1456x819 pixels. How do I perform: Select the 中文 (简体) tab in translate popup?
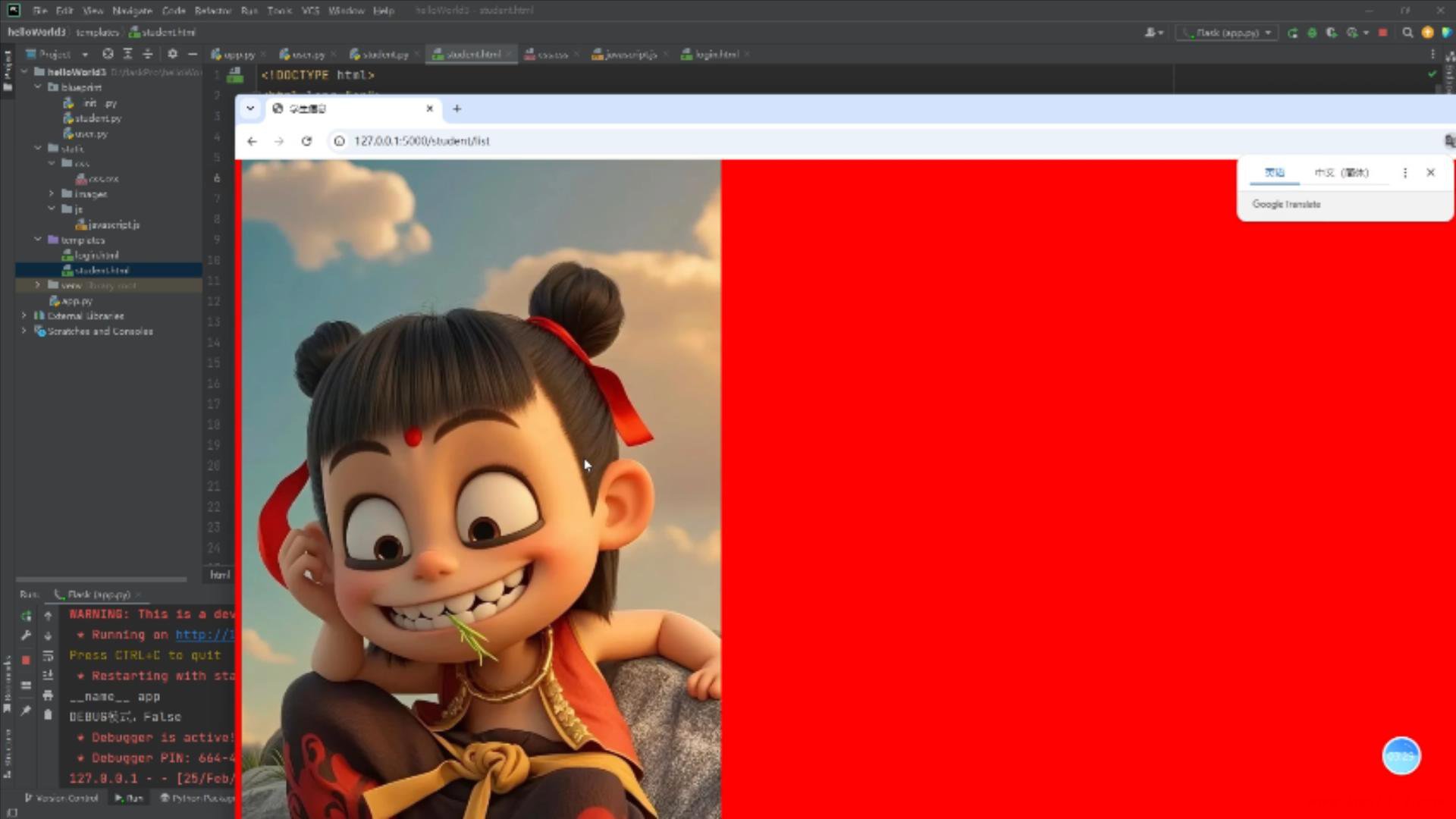tap(1341, 173)
